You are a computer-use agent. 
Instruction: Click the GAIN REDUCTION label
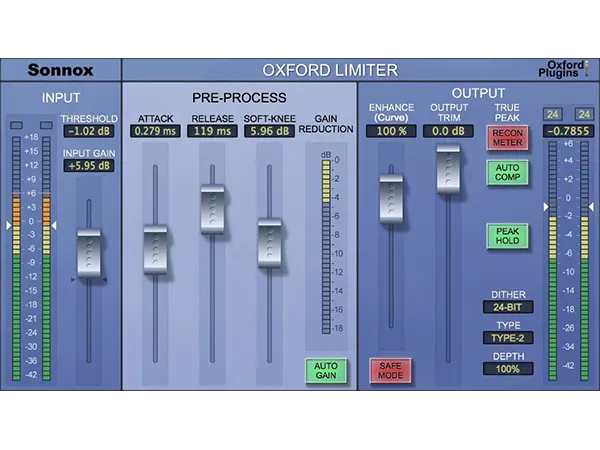click(x=326, y=124)
